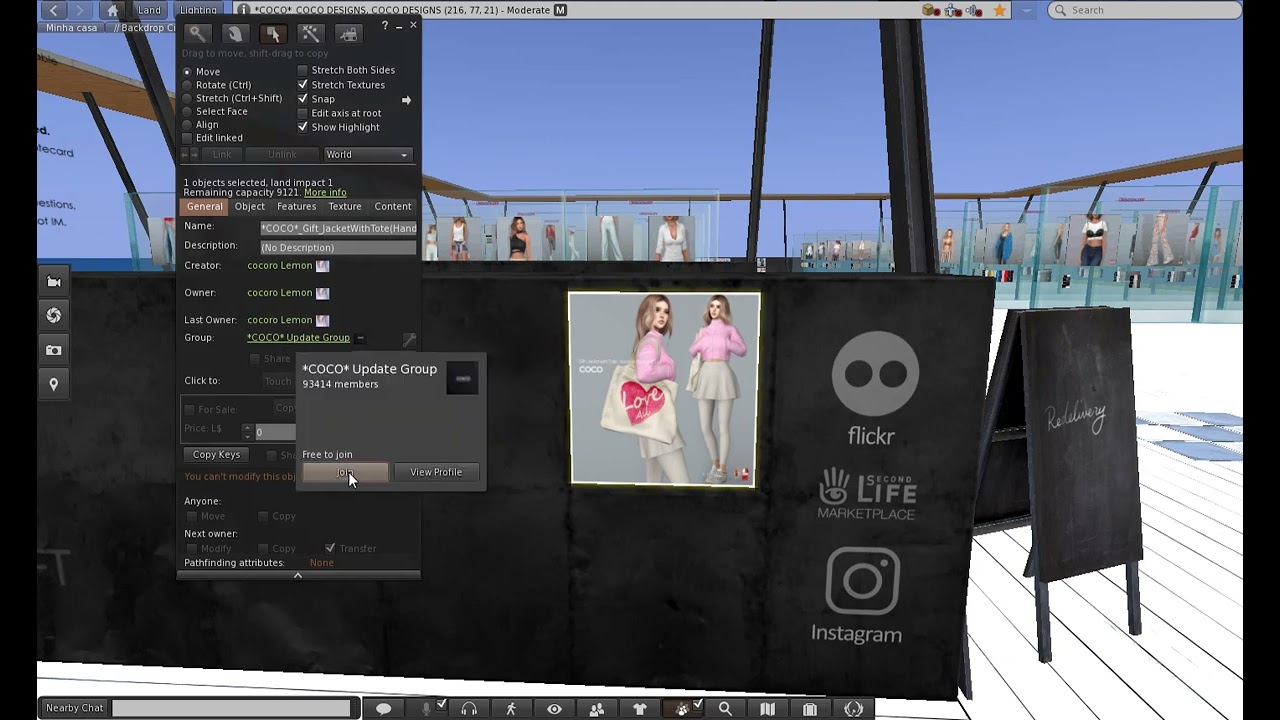Select Stretch (Ctrl+Shift) radio option
The image size is (1280, 720).
[x=187, y=98]
